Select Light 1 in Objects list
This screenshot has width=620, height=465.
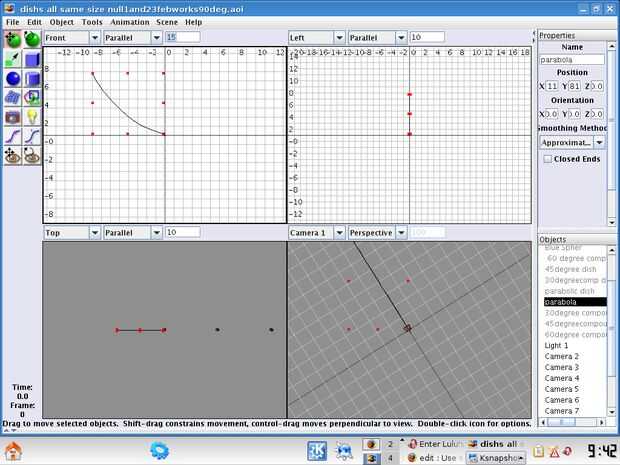pyautogui.click(x=556, y=345)
